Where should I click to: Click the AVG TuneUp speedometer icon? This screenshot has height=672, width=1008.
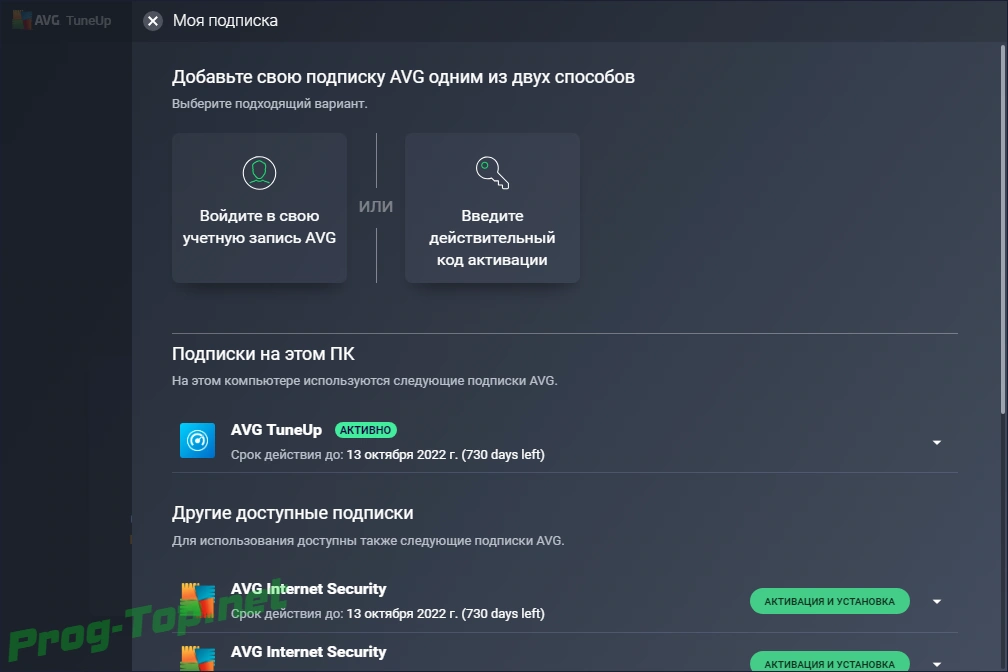(197, 440)
